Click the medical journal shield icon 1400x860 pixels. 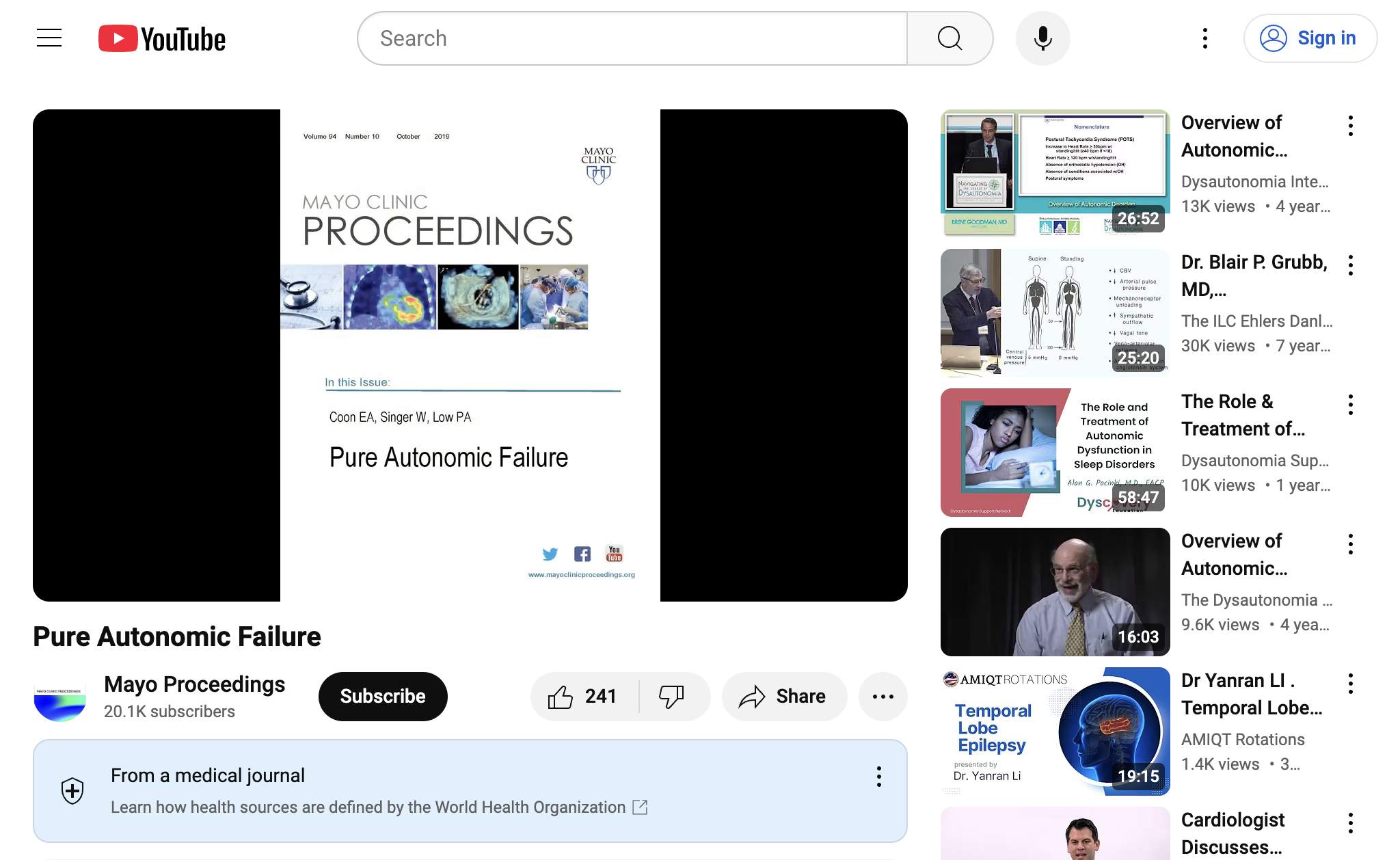pyautogui.click(x=72, y=791)
